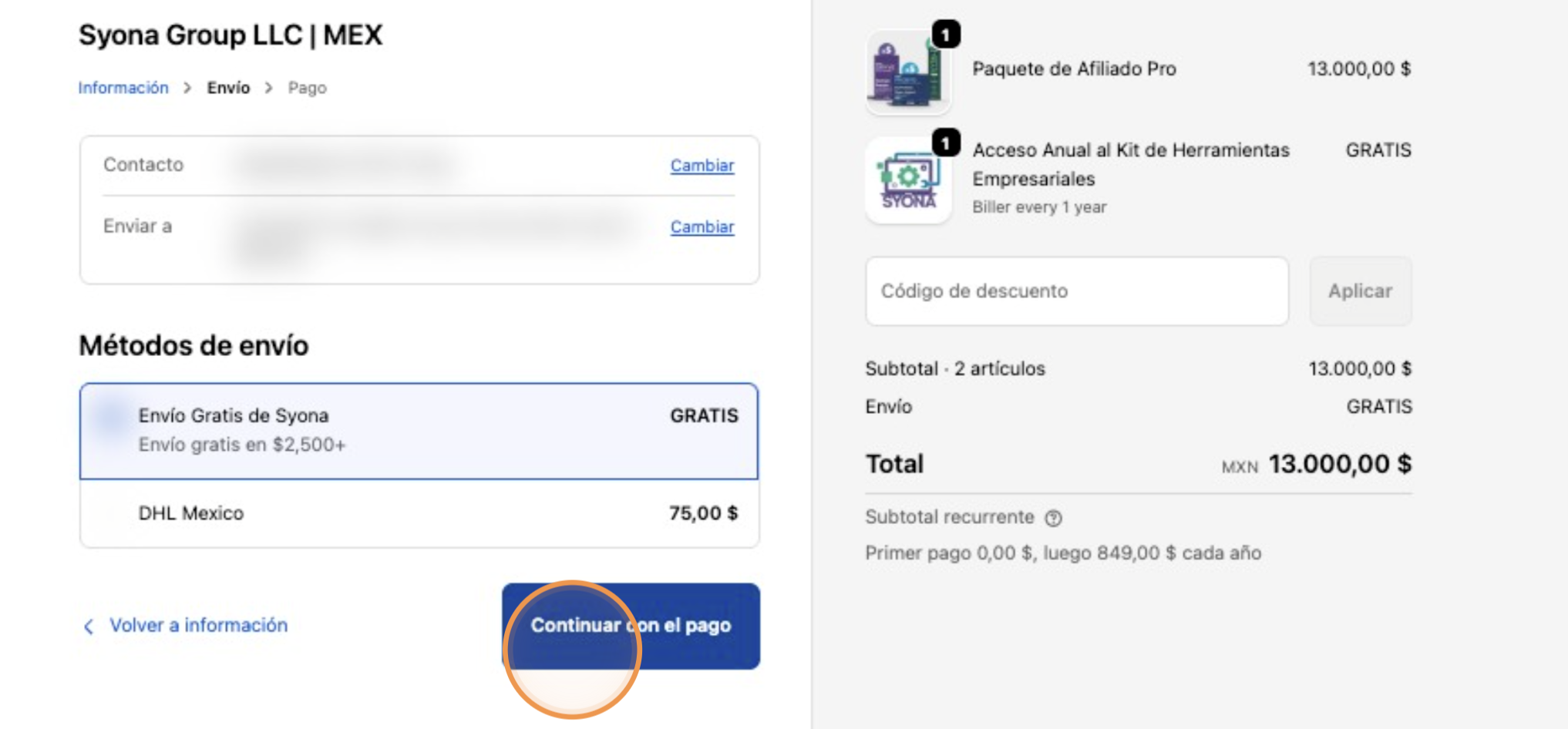Click the quantity badge on the Afiliado Pro package
Image resolution: width=1568 pixels, height=729 pixels.
(946, 35)
